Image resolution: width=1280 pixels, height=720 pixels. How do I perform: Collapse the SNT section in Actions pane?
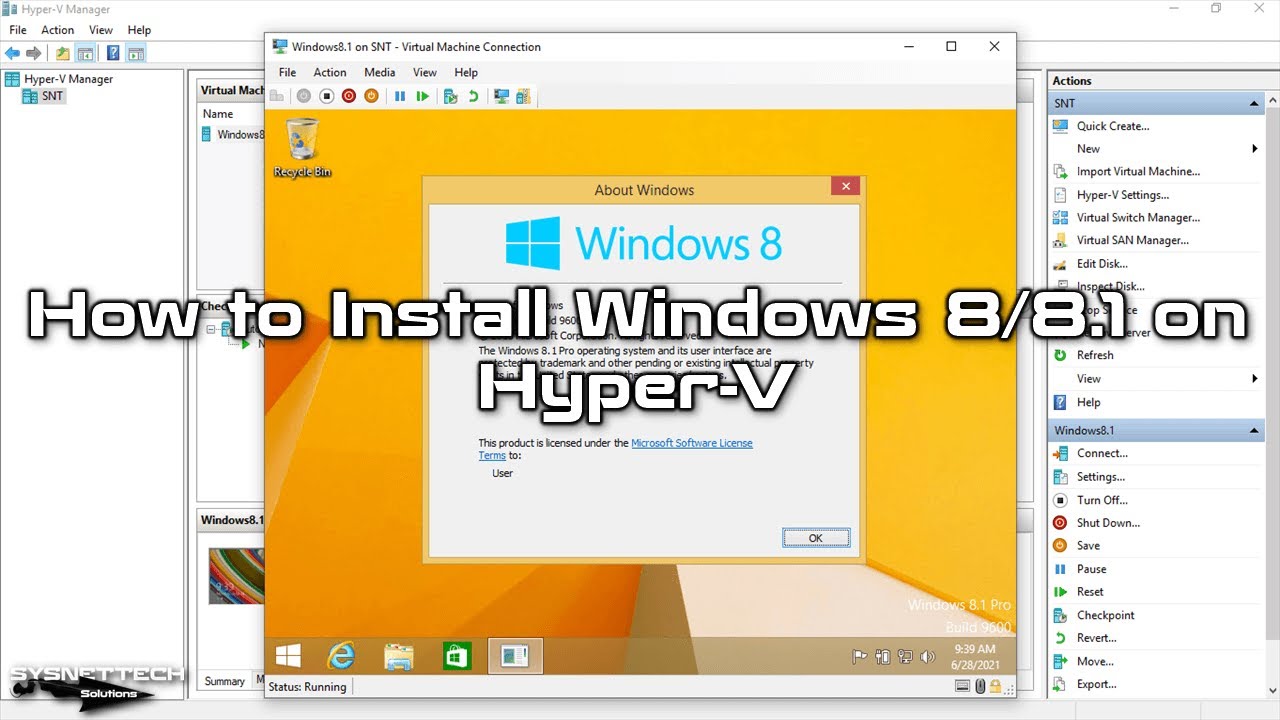1254,104
